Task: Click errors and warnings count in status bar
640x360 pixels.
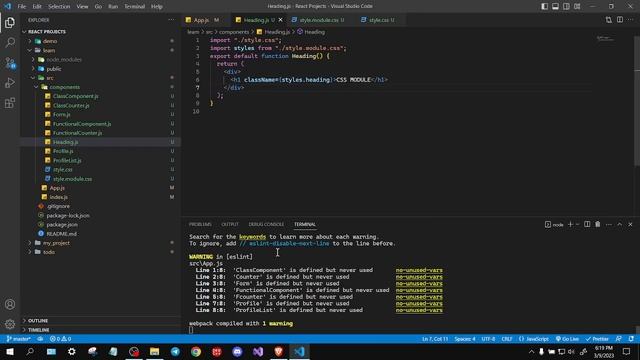Action: (60, 339)
